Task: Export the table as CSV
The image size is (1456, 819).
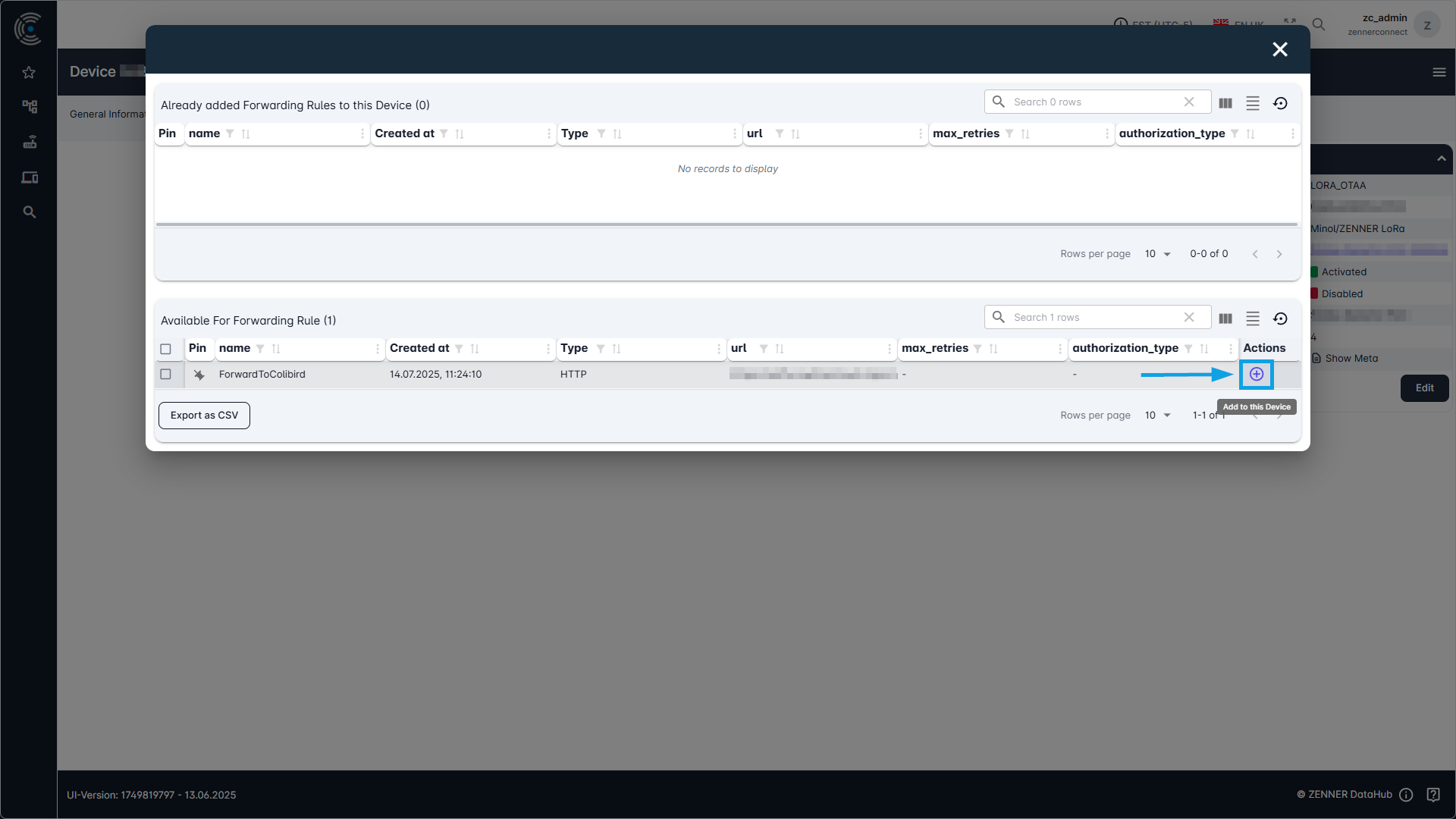Action: pyautogui.click(x=204, y=415)
